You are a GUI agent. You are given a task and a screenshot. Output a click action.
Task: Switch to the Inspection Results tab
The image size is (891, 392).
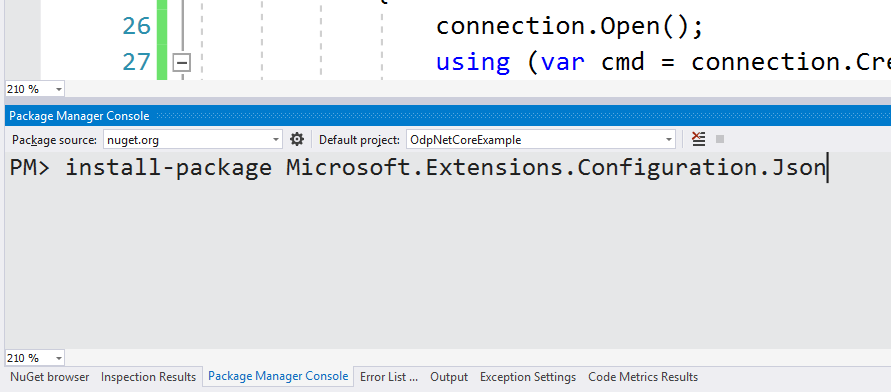pos(148,377)
